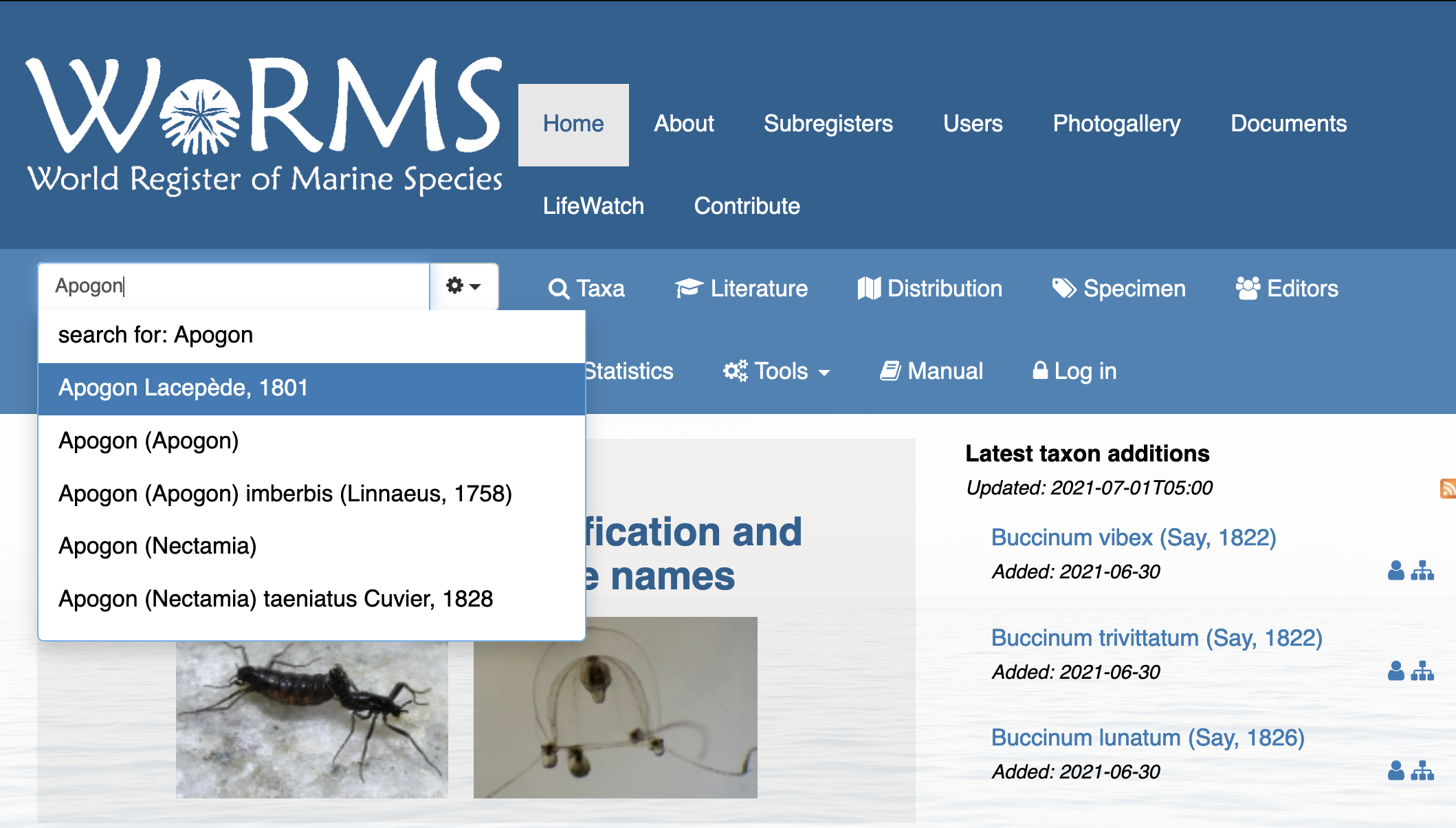
Task: Click person icon beside Buccinum vibex
Action: 1396,571
